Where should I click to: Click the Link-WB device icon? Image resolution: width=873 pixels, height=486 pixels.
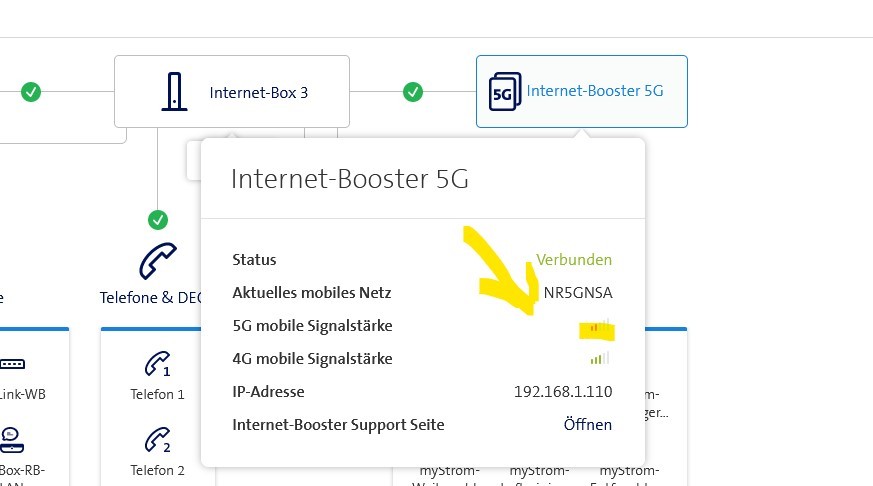(11, 364)
